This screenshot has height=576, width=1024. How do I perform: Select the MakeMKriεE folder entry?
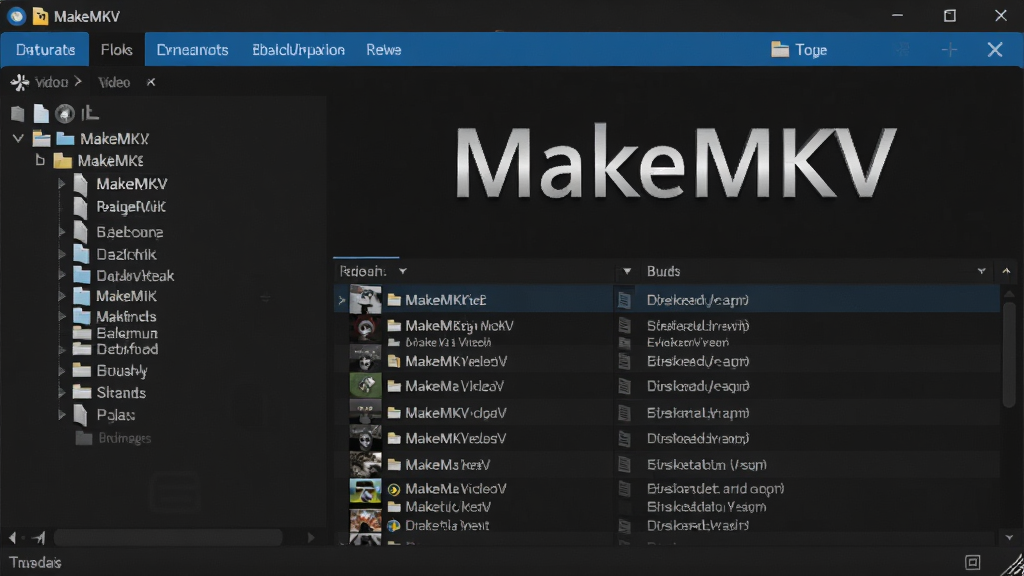[x=445, y=300]
